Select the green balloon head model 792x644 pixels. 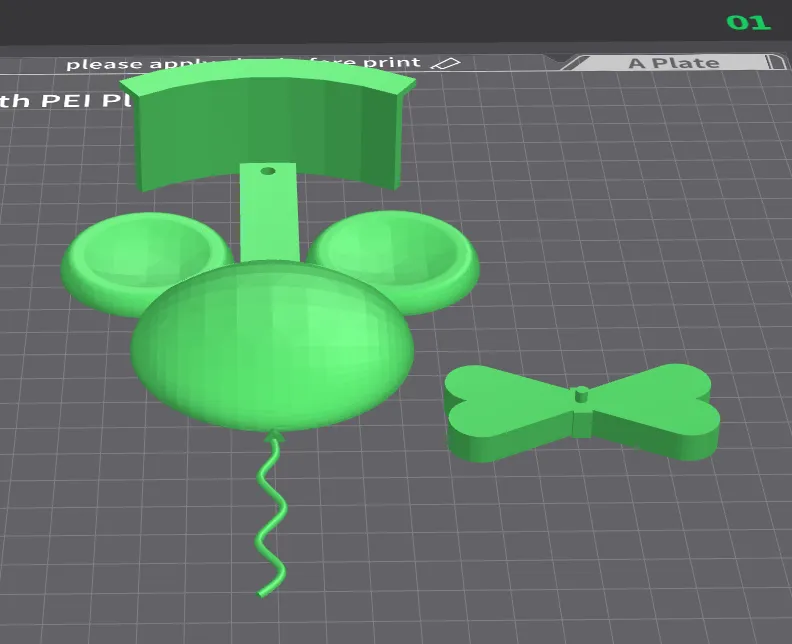[273, 346]
